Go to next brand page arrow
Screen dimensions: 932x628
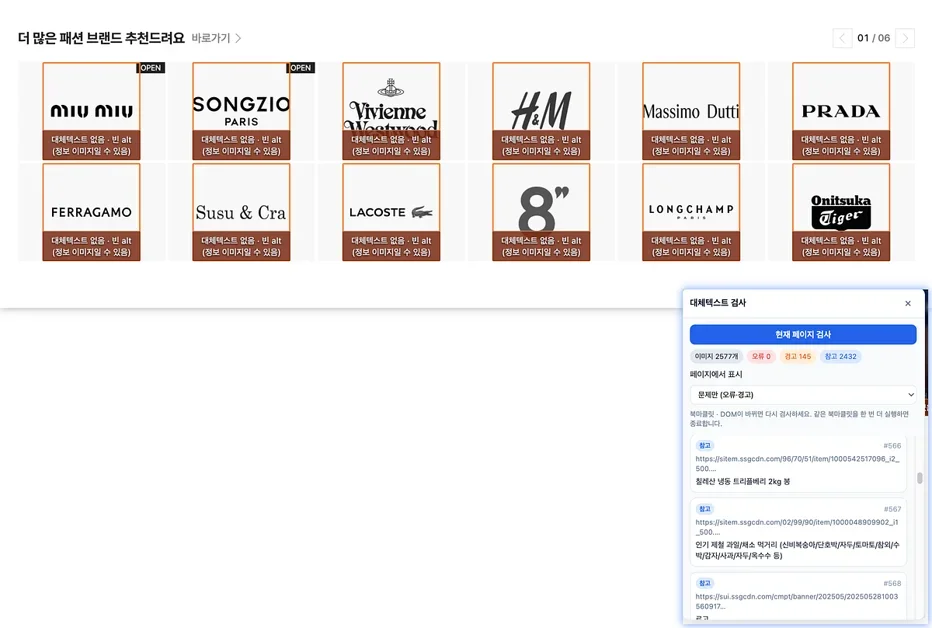point(905,38)
